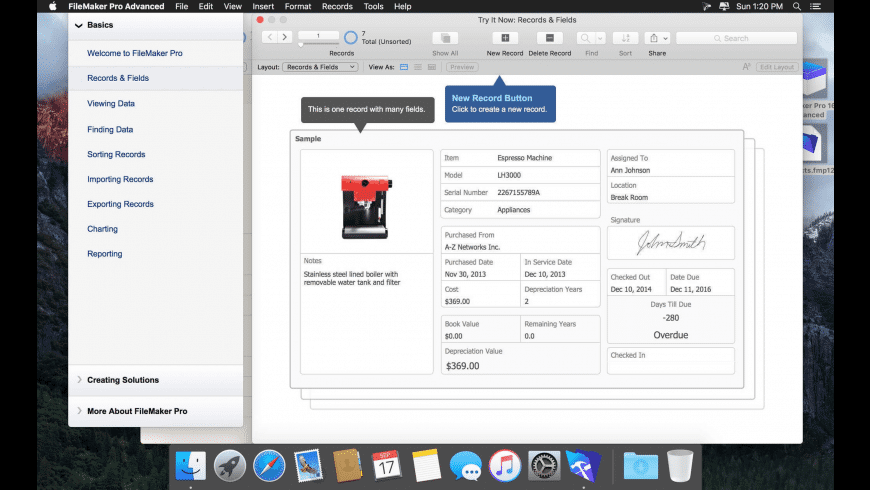Select the Records & Fields topic
This screenshot has width=870, height=490.
[x=118, y=78]
